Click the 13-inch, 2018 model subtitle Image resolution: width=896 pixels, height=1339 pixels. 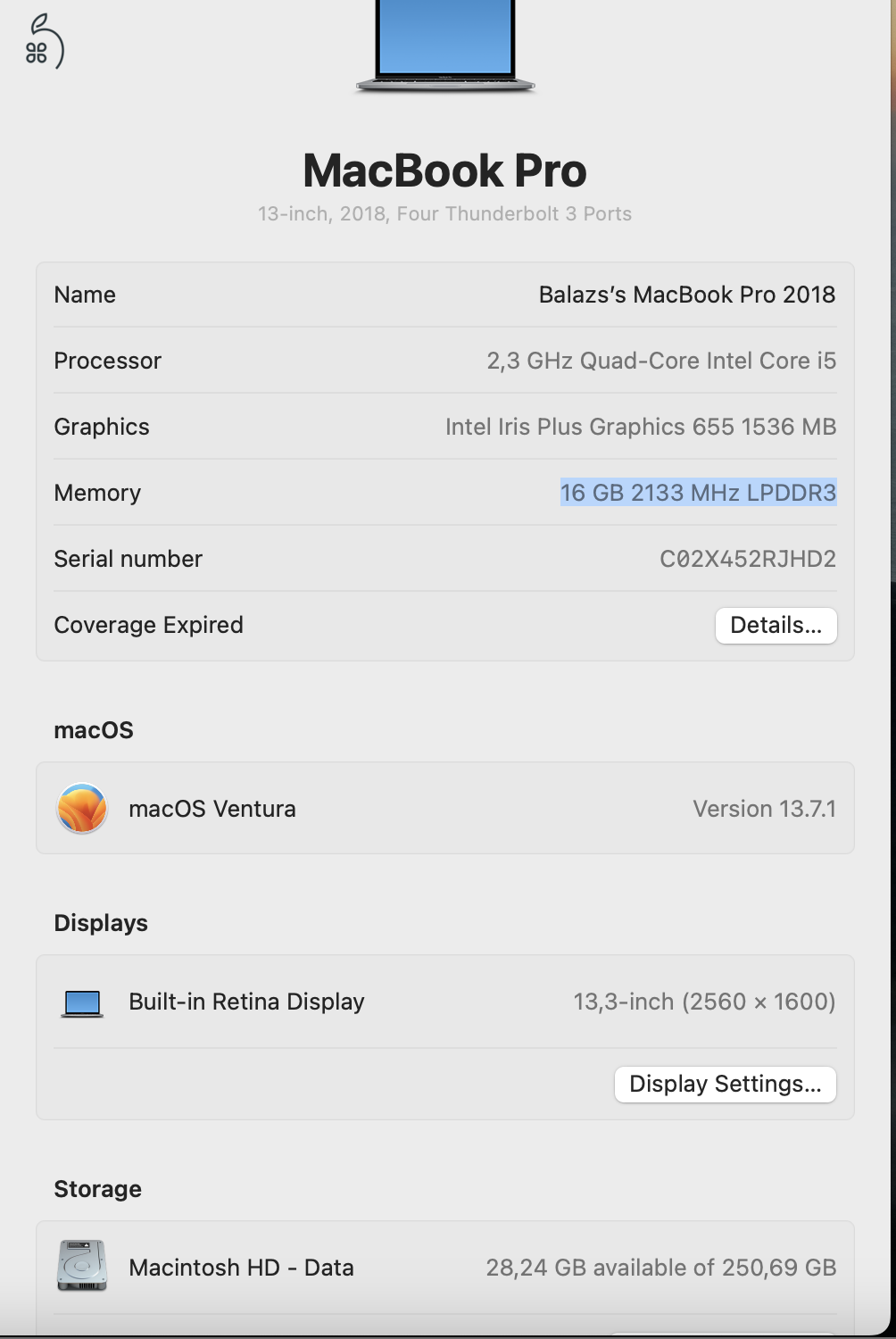click(444, 213)
